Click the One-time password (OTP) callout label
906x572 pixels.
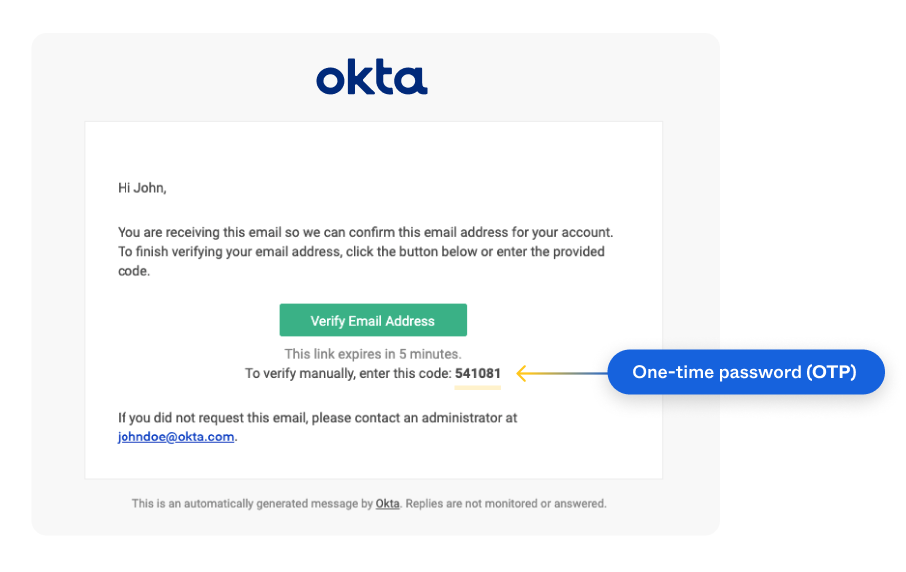tap(745, 372)
